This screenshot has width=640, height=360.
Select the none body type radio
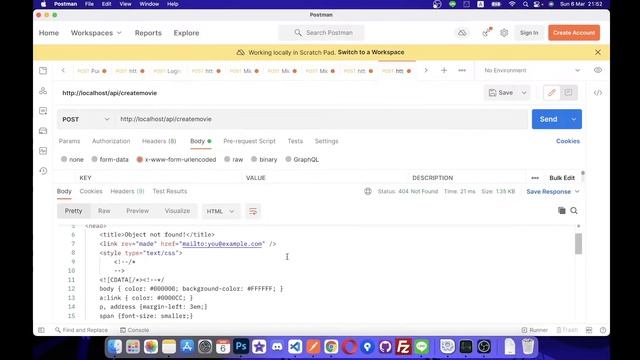click(64, 159)
